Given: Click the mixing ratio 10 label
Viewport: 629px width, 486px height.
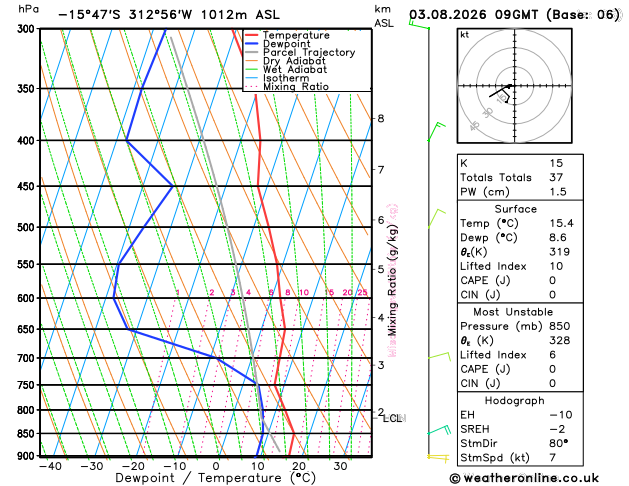Looking at the screenshot, I should [x=304, y=292].
